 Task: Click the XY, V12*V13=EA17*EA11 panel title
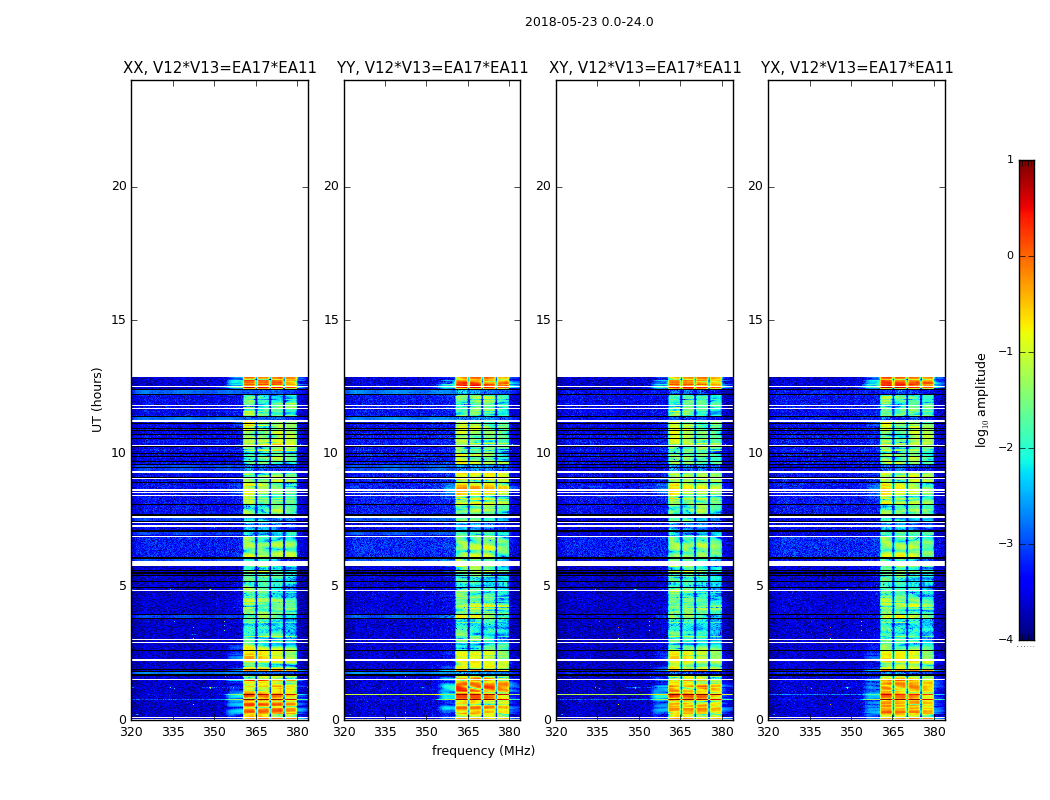645,68
